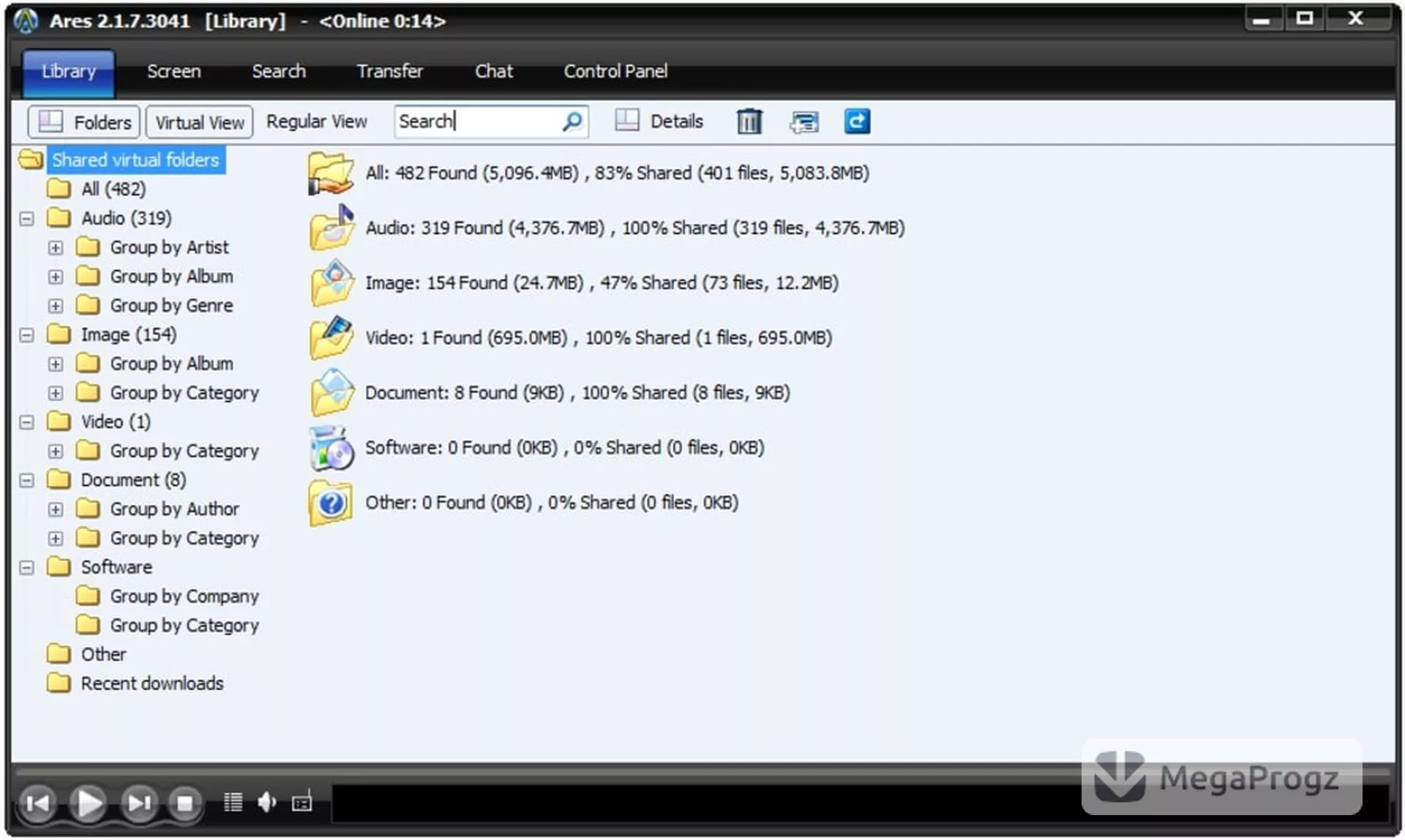Image resolution: width=1405 pixels, height=840 pixels.
Task: Click the radio icon in player bar
Action: pos(301,801)
